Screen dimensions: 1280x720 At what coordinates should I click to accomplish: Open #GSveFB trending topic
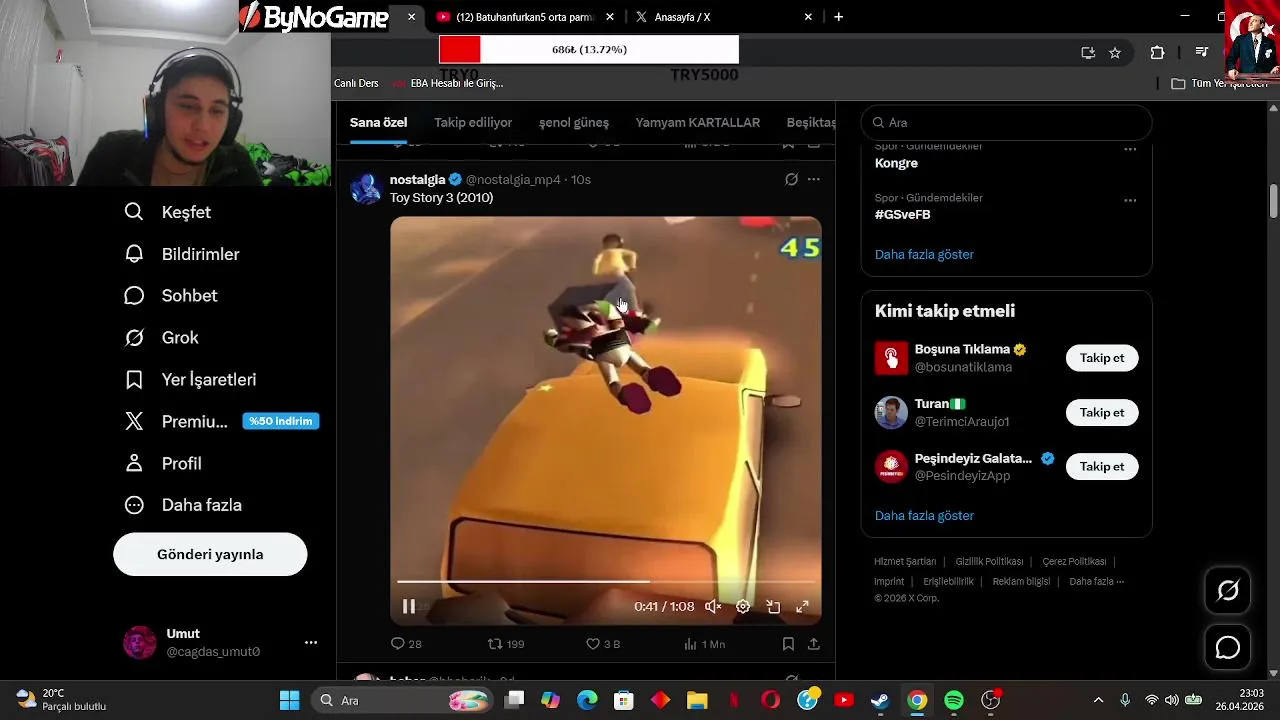coord(903,214)
